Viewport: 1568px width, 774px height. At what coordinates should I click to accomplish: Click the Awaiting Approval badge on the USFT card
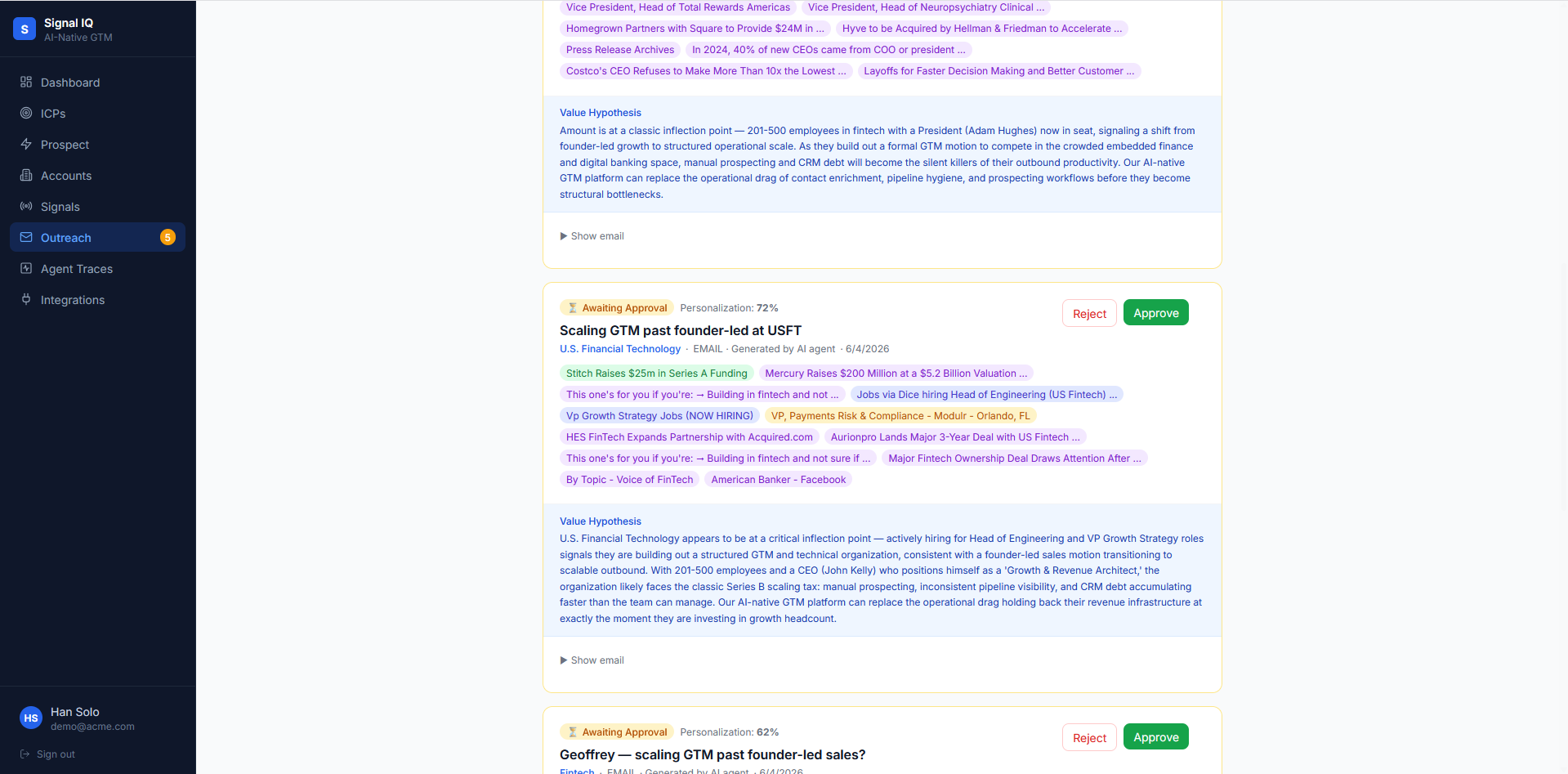click(x=617, y=308)
